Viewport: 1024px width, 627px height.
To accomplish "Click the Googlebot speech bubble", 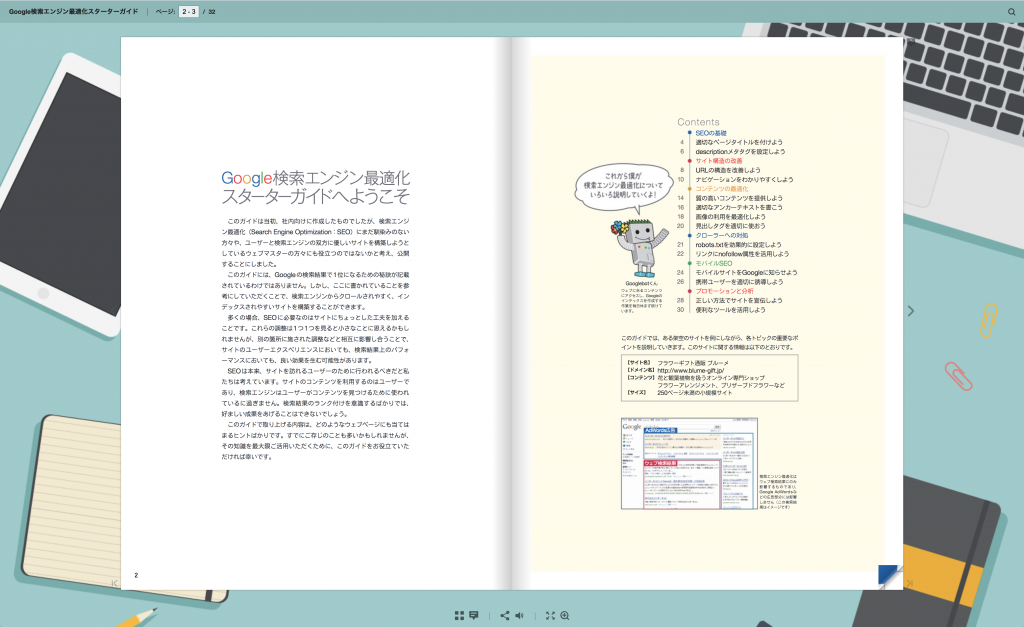I will [623, 186].
